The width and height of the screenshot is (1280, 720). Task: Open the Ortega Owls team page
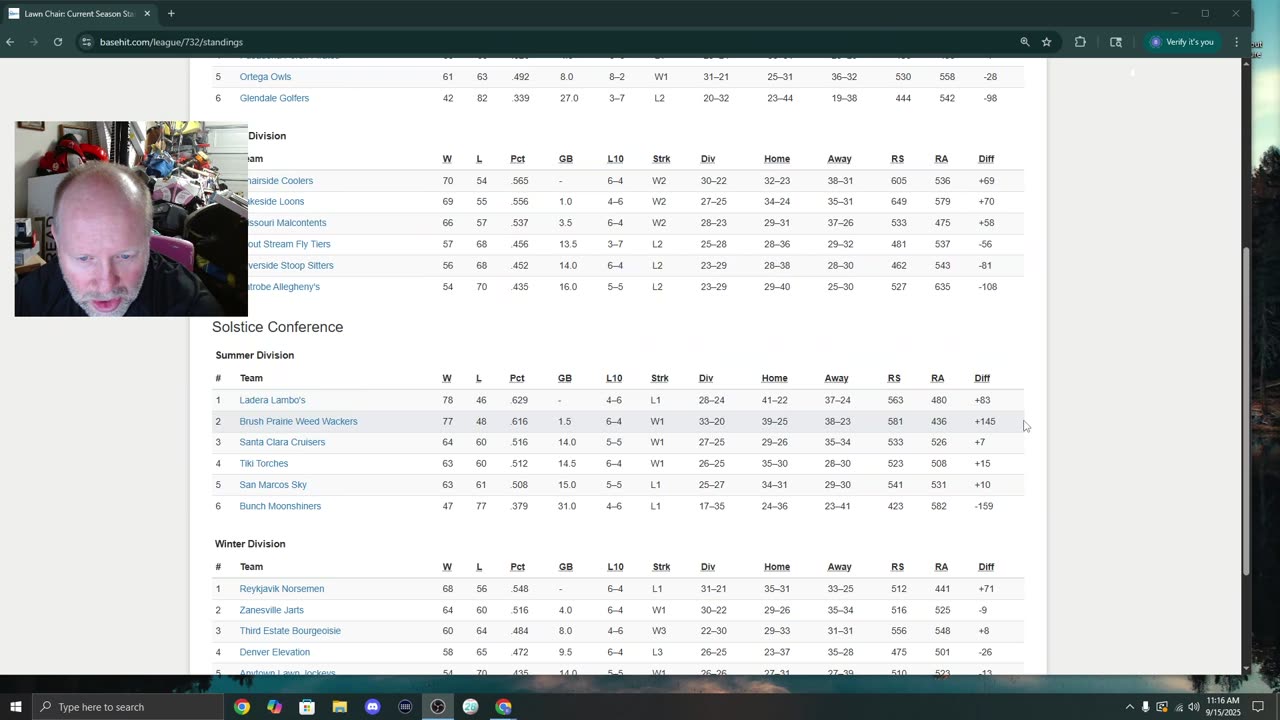[x=265, y=77]
